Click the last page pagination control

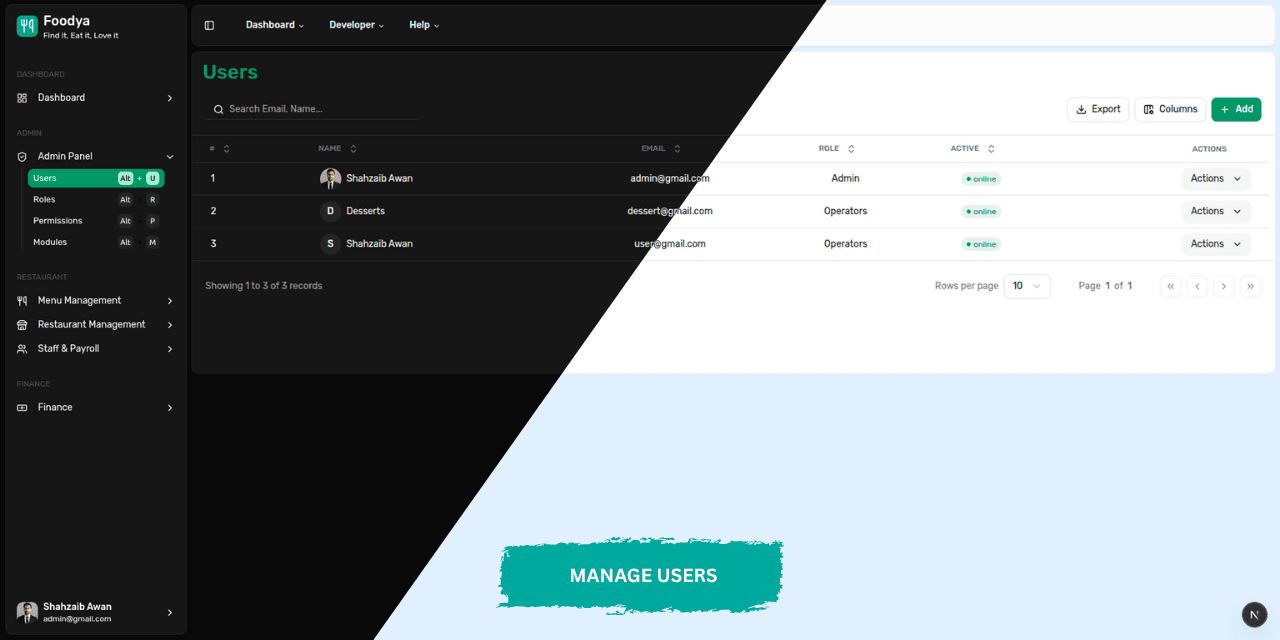point(1250,286)
